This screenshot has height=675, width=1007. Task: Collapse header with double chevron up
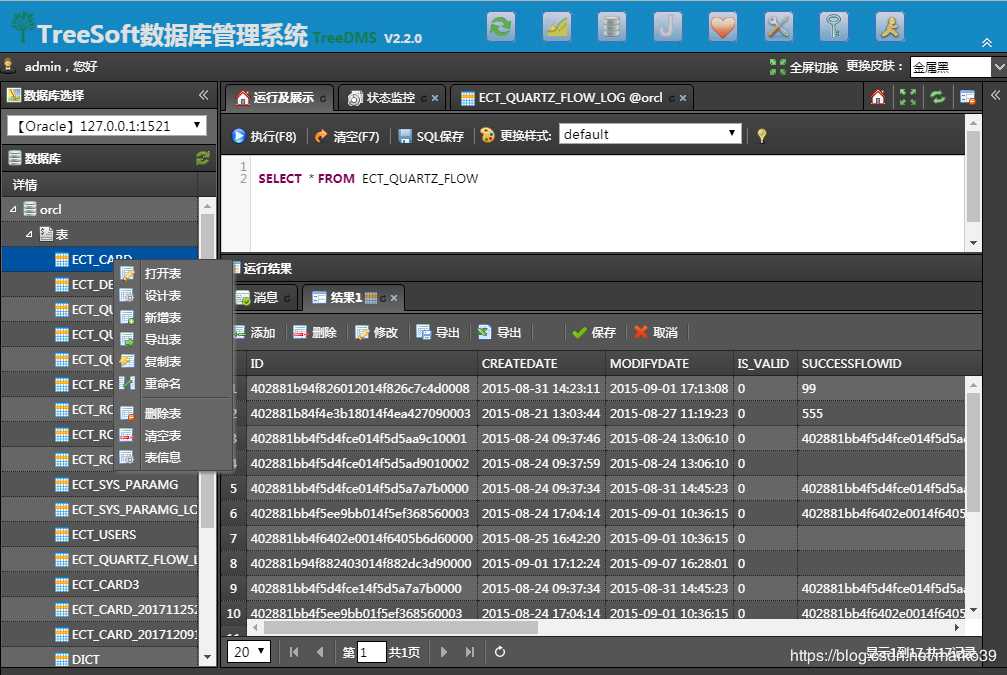pos(987,42)
